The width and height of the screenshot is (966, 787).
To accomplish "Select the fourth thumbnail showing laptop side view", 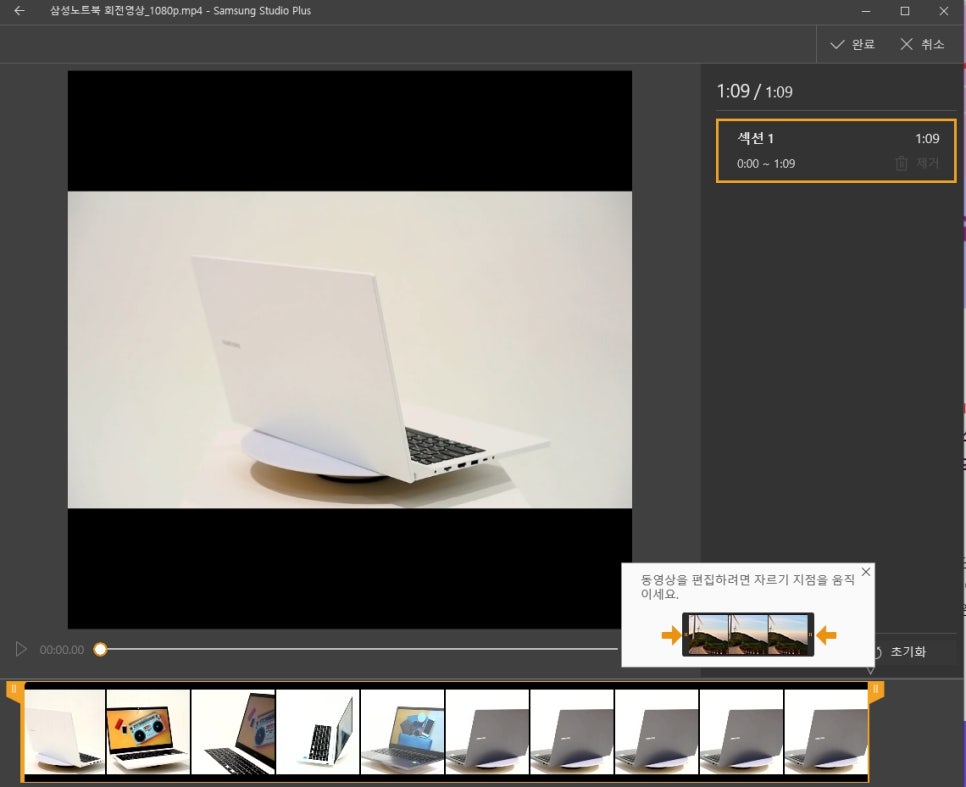I will (317, 732).
